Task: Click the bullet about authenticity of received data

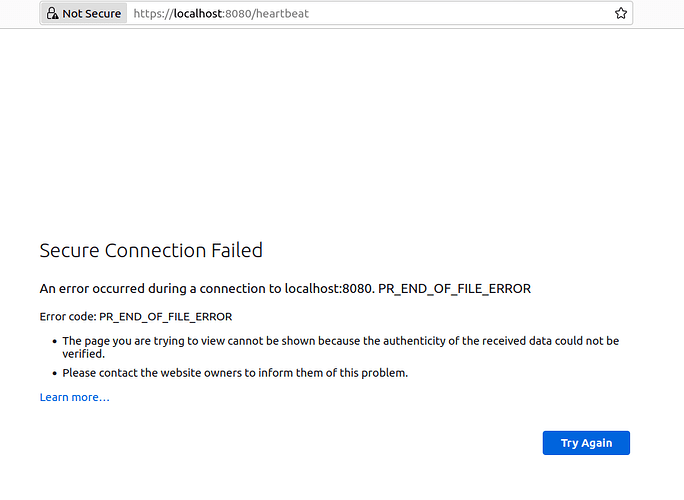Action: pyautogui.click(x=341, y=347)
